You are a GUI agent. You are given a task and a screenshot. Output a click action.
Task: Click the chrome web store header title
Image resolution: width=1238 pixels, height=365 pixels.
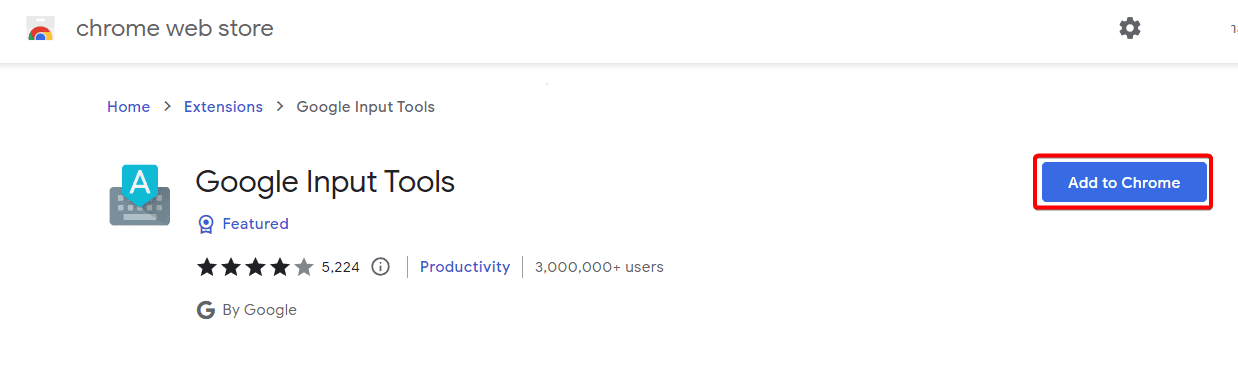[x=175, y=28]
